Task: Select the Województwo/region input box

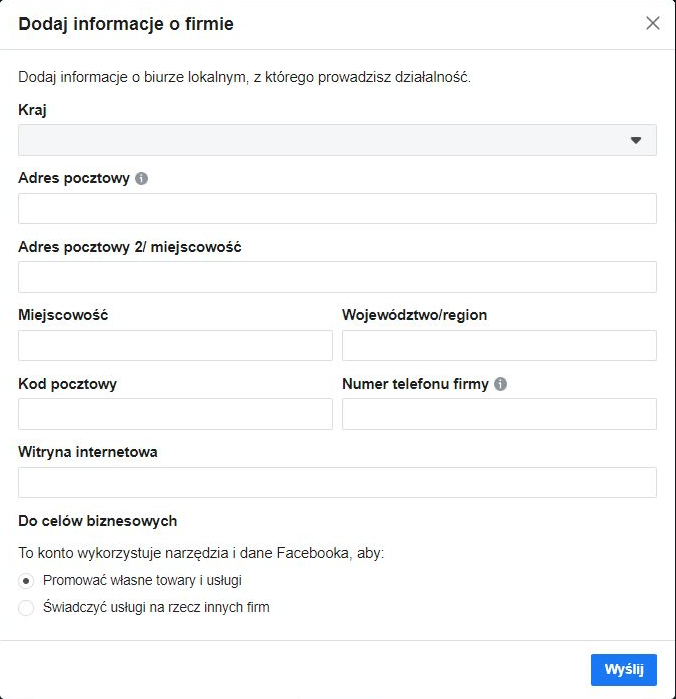Action: 499,345
